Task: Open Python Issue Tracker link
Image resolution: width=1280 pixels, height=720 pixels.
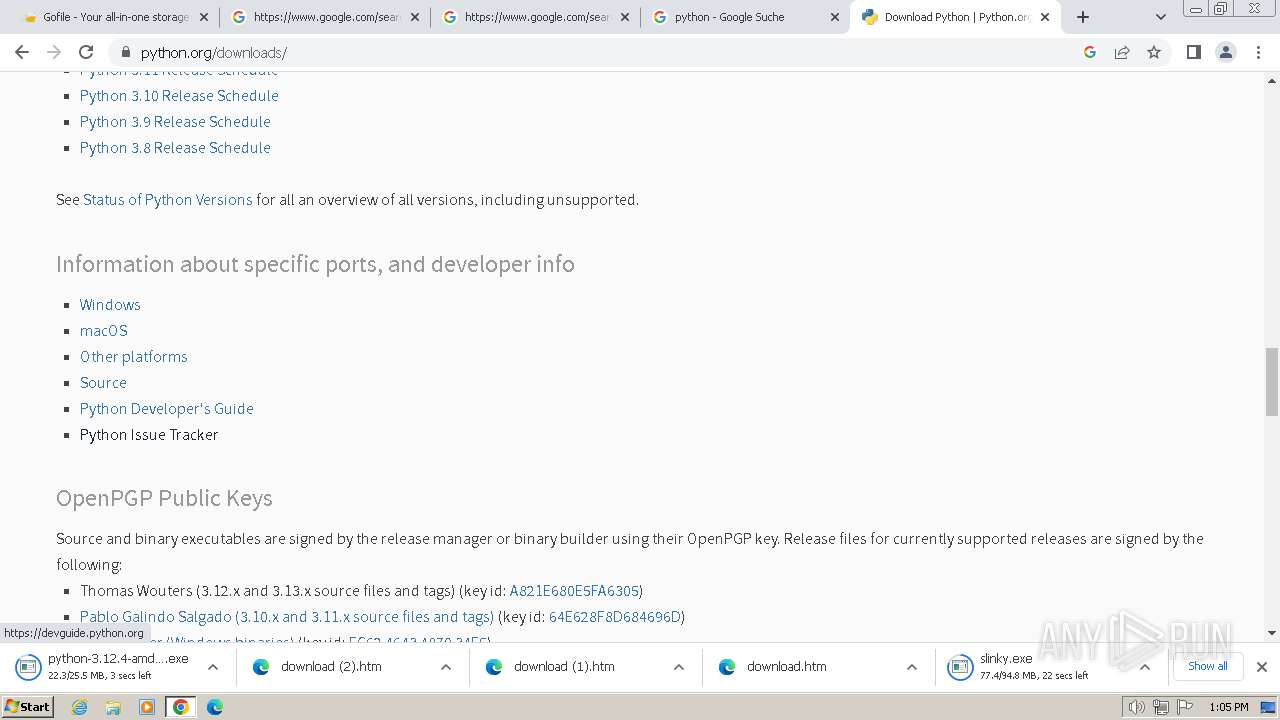Action: [149, 435]
